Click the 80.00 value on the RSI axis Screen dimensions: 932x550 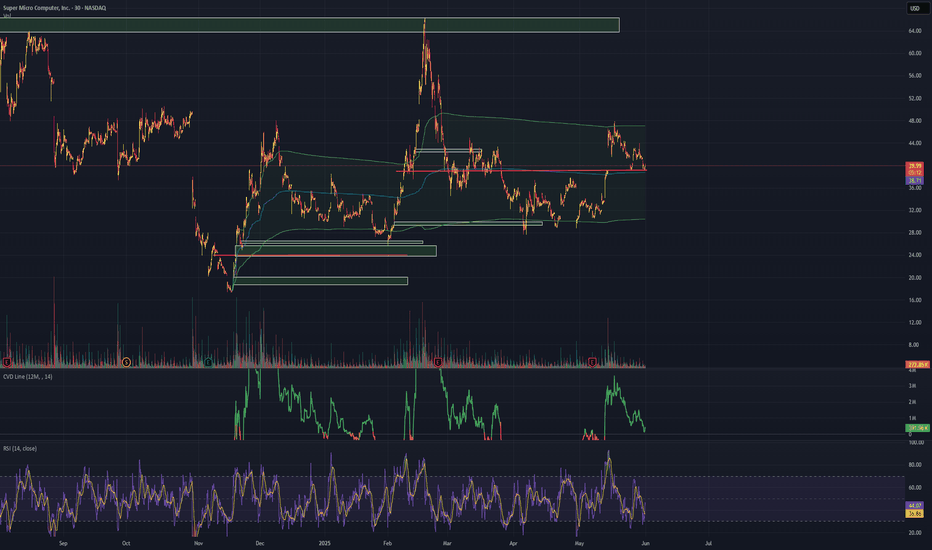tap(915, 465)
